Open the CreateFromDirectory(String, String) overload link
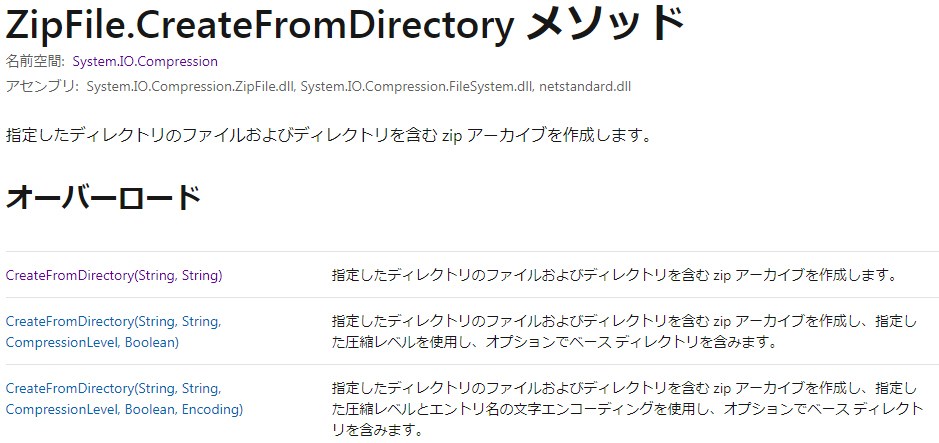The height and width of the screenshot is (443, 939). tap(114, 275)
